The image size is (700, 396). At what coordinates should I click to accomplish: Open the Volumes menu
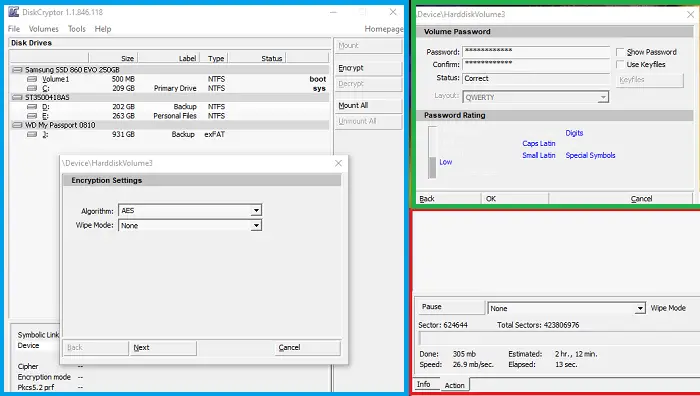(44, 29)
